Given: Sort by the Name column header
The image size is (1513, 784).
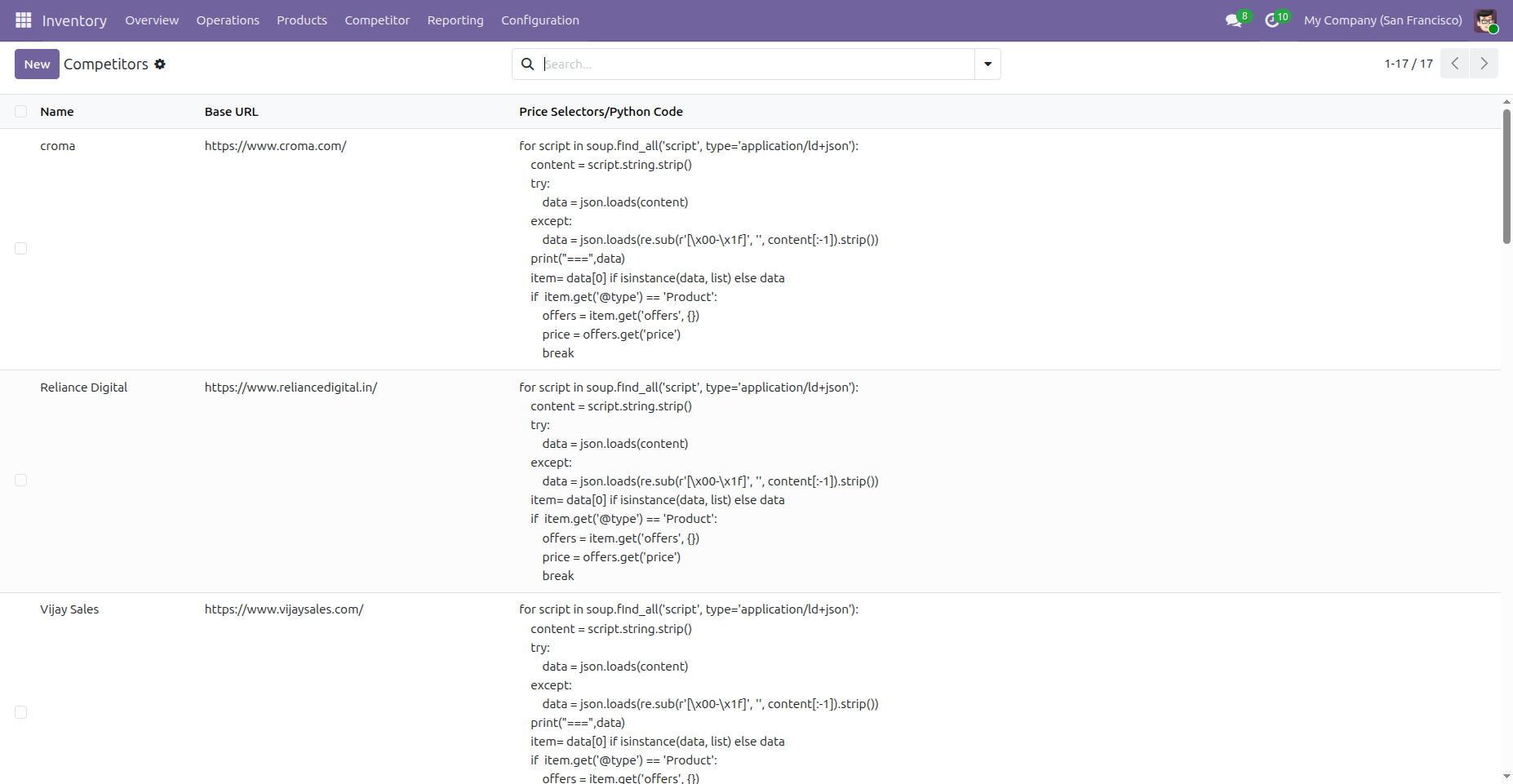Looking at the screenshot, I should pos(57,112).
